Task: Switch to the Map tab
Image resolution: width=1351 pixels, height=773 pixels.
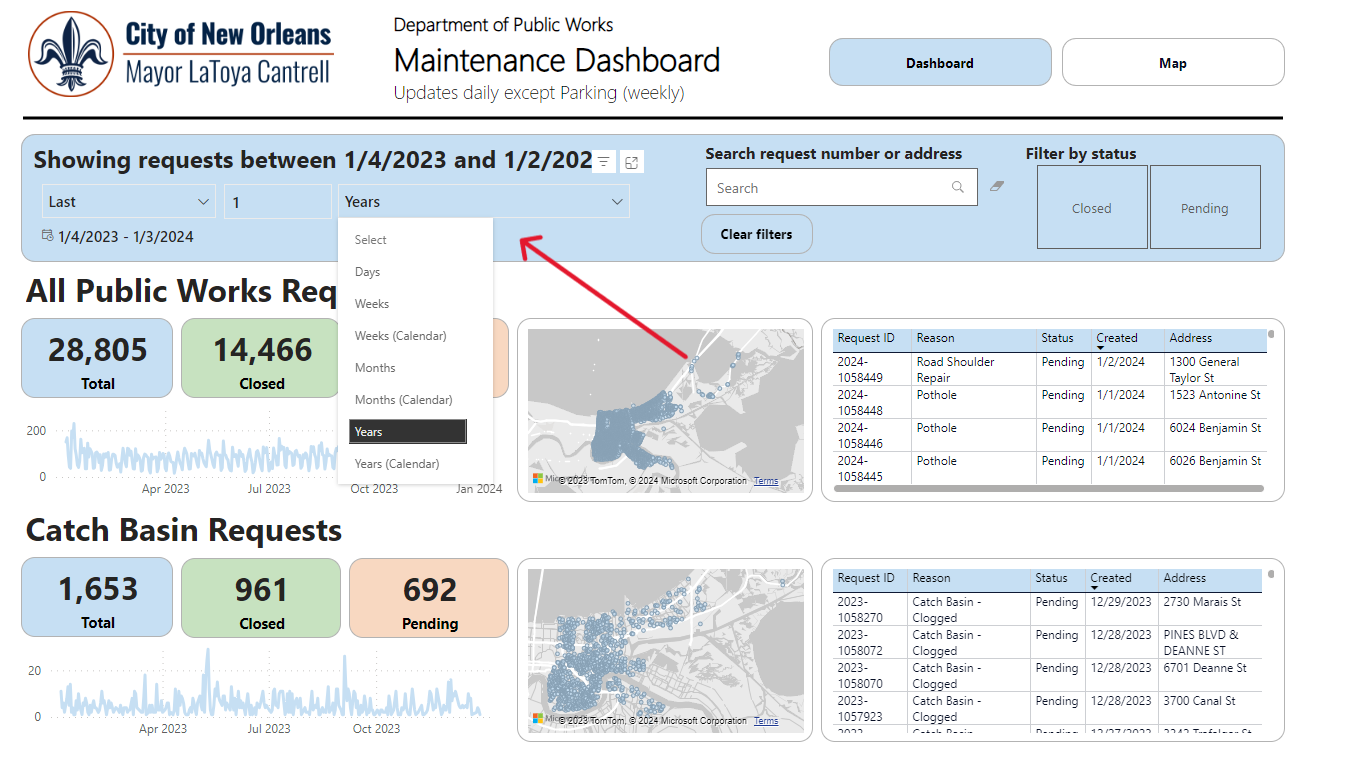Action: pos(1172,62)
